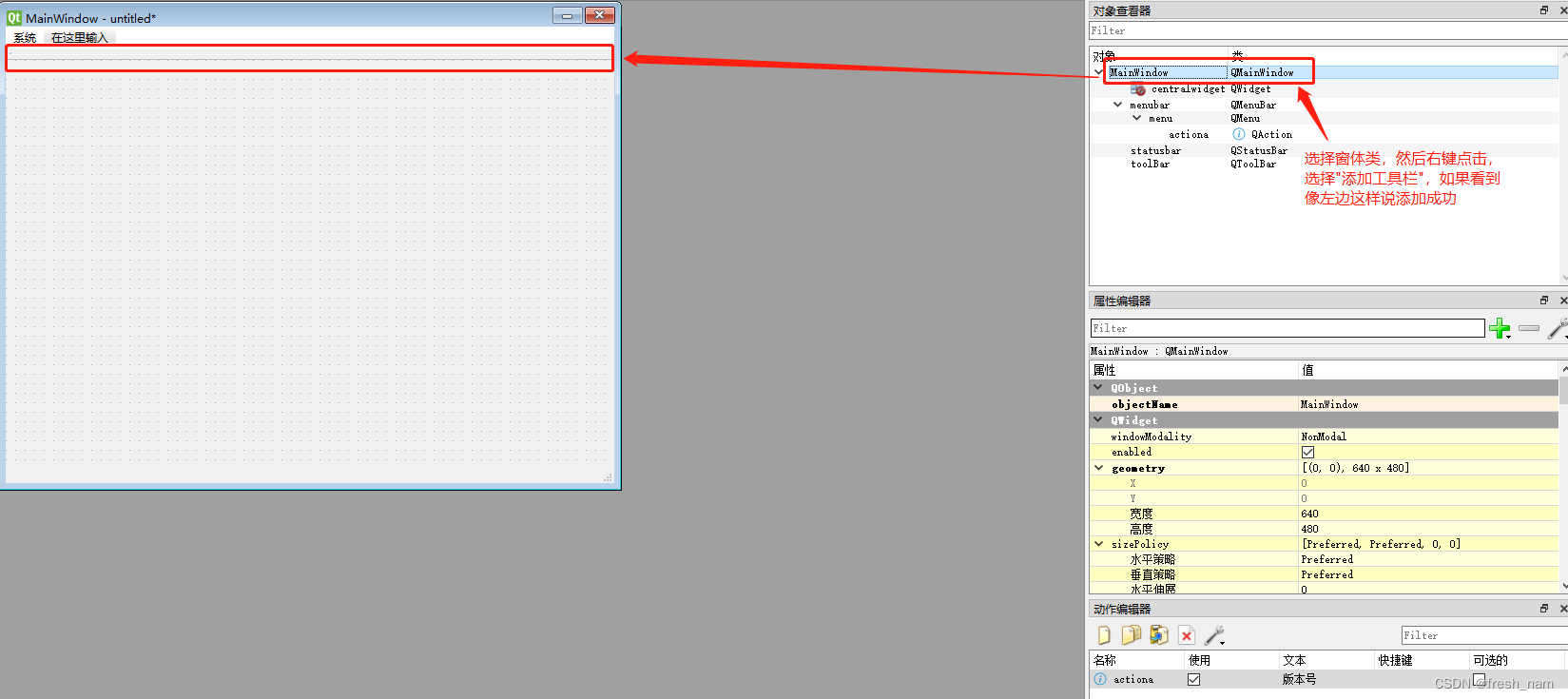Minimize the MainWindow untitled form window

(568, 15)
